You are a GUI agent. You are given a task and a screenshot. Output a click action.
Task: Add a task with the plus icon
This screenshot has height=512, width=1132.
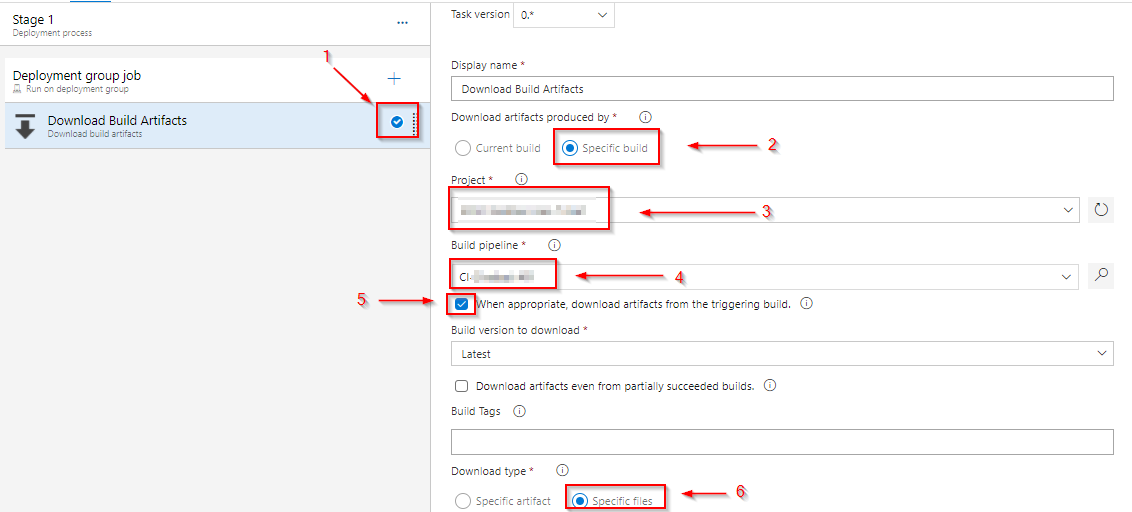(394, 78)
